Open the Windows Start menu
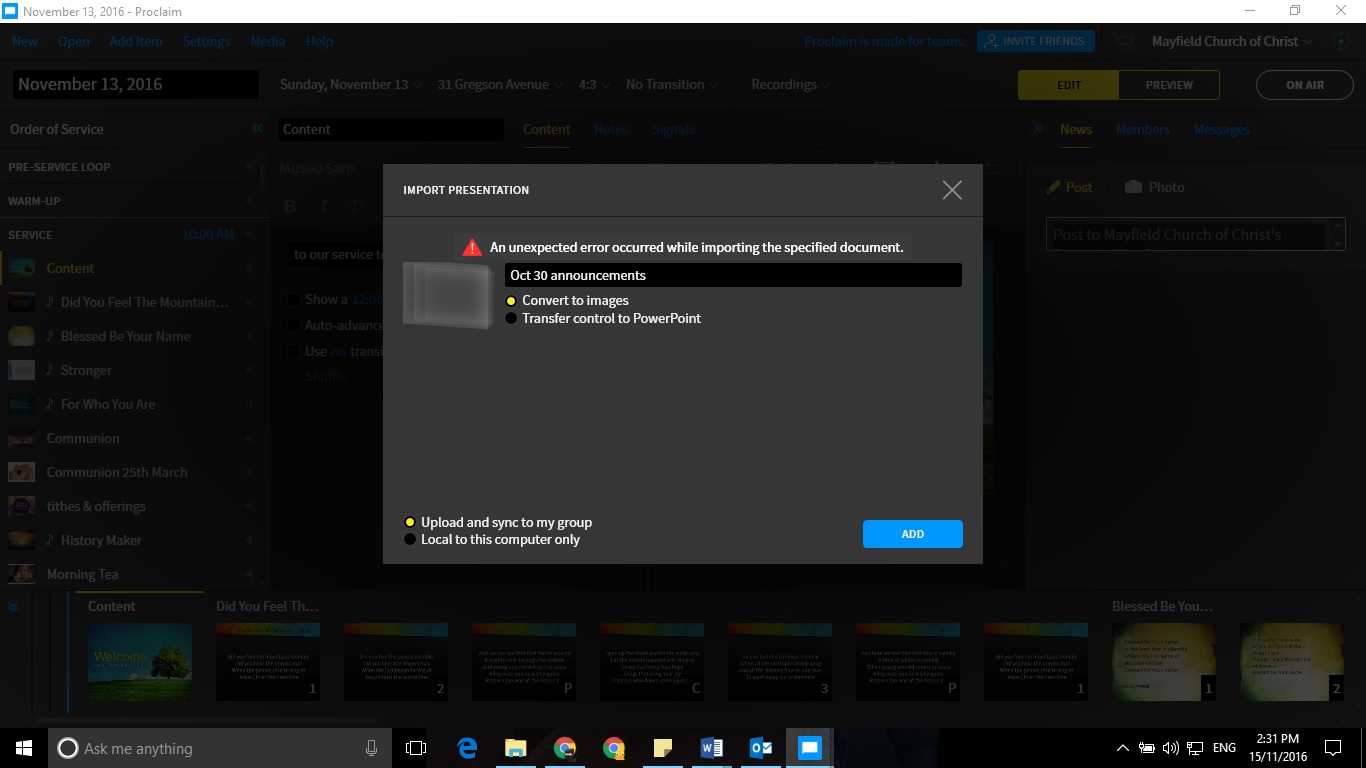Screen dimensions: 1366x768 pos(24,748)
